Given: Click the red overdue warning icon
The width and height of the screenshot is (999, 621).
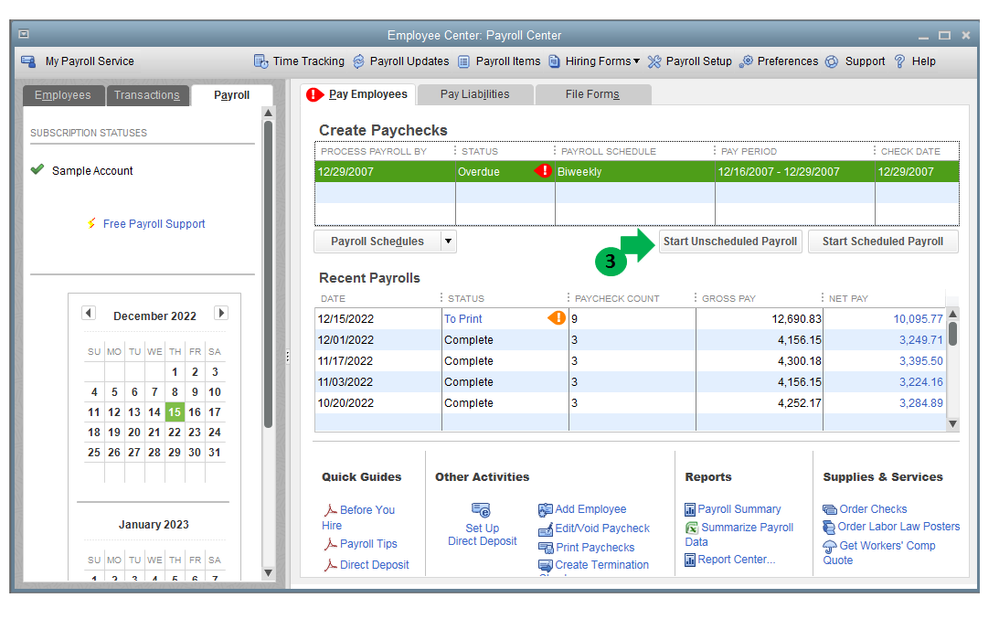Looking at the screenshot, I should (x=544, y=171).
